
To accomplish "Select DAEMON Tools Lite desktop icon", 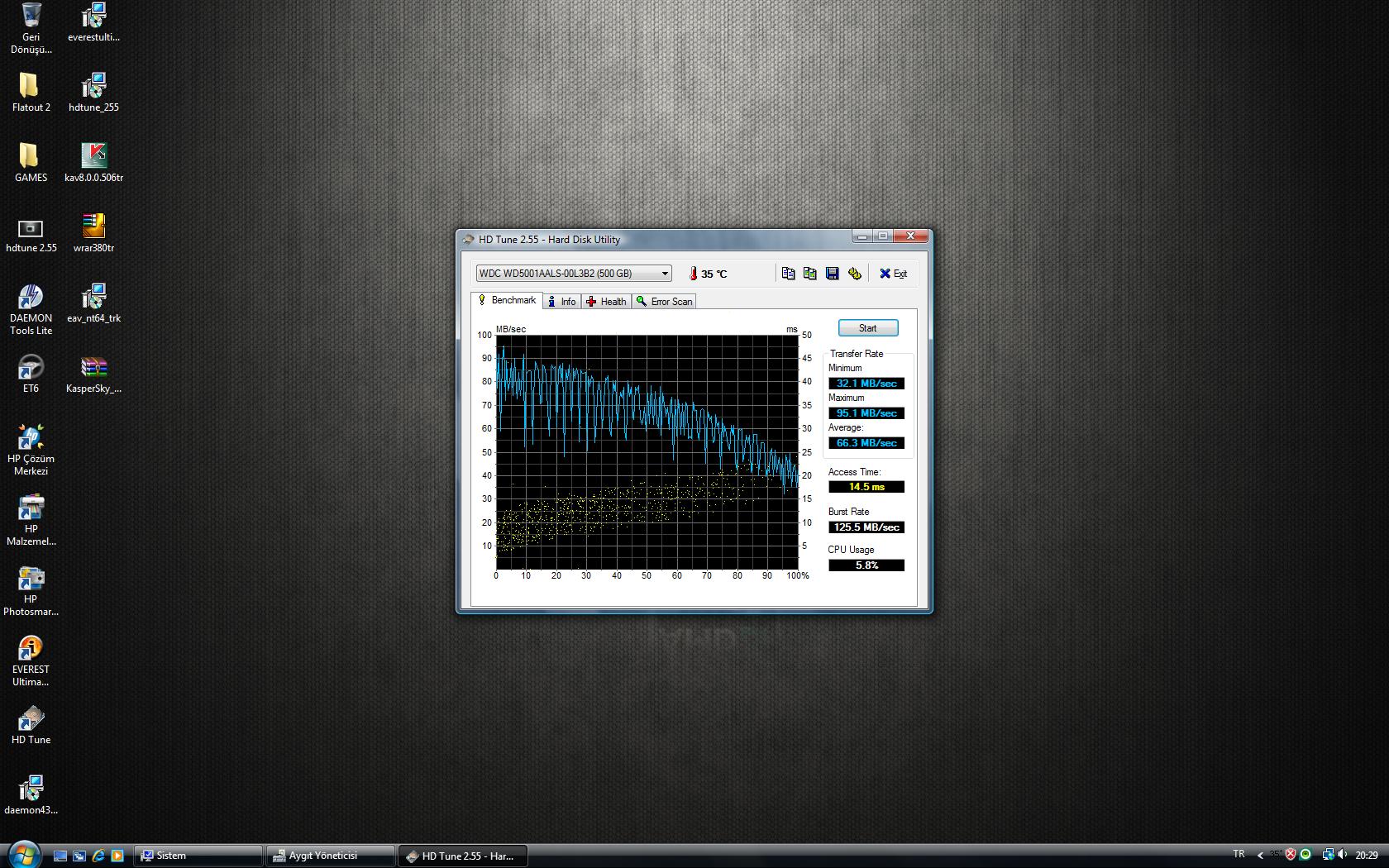I will [31, 309].
